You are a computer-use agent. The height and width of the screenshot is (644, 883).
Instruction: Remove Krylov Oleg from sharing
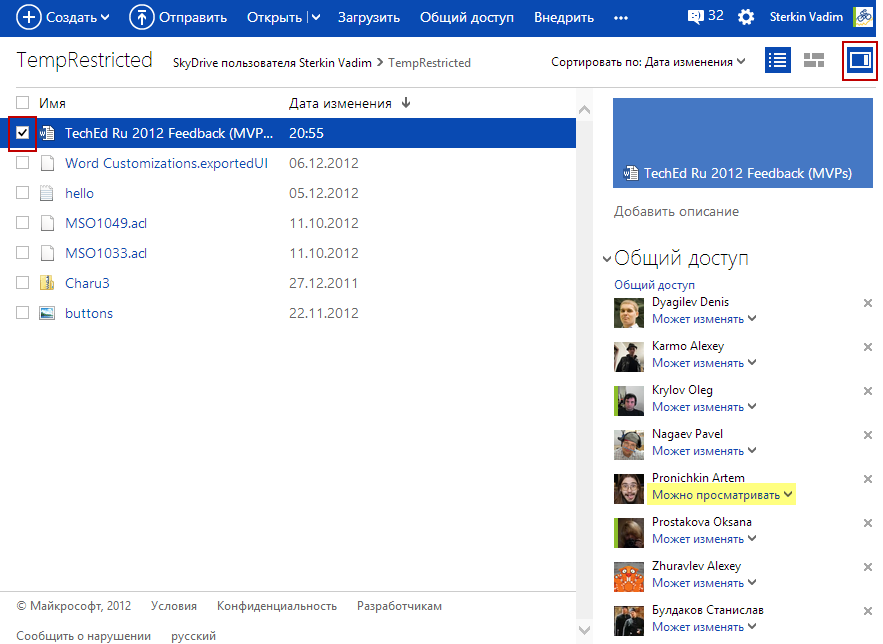868,391
